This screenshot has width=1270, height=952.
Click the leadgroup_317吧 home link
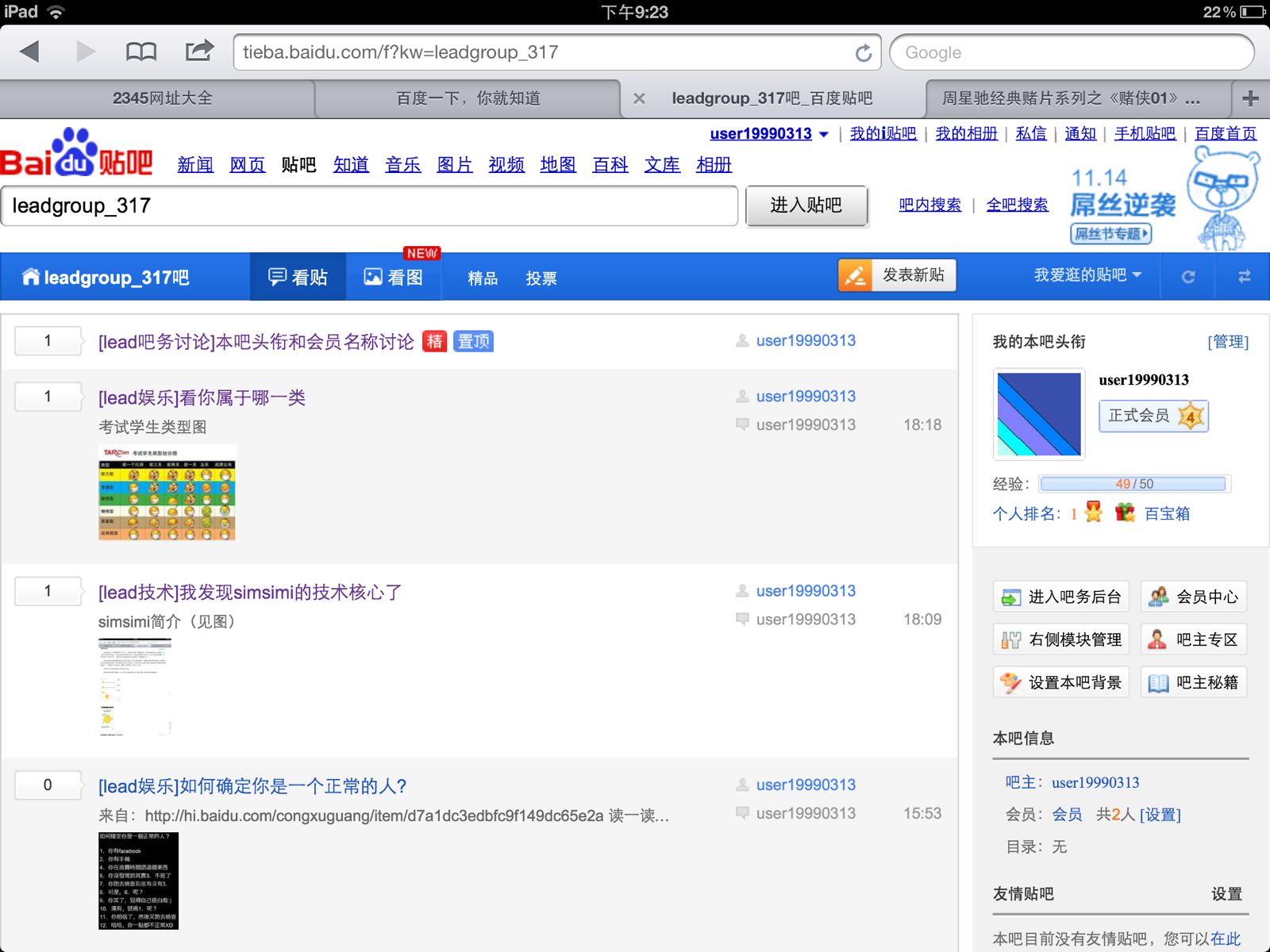click(x=106, y=277)
